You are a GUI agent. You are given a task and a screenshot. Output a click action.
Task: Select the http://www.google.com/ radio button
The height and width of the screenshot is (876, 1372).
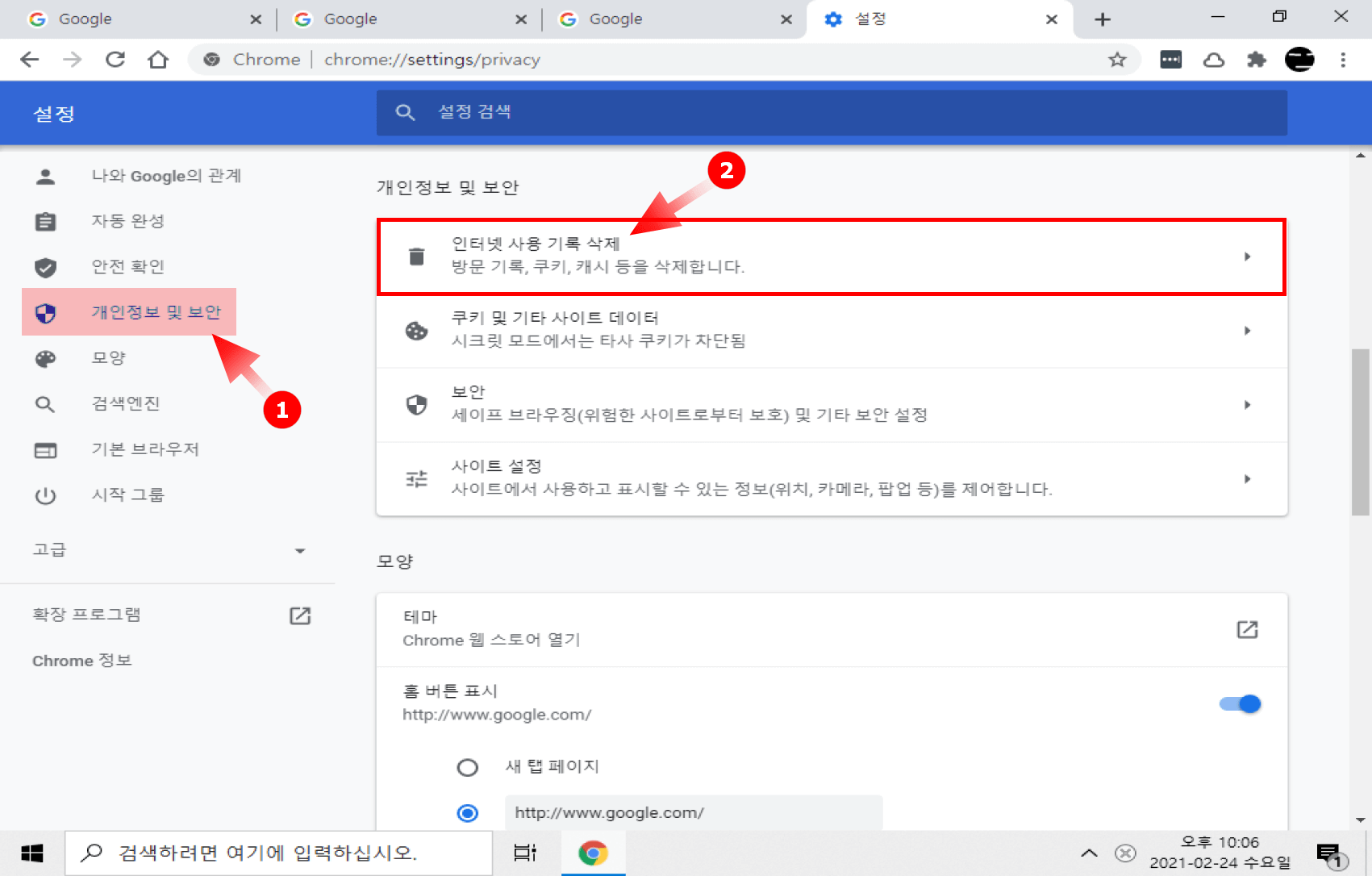[468, 813]
